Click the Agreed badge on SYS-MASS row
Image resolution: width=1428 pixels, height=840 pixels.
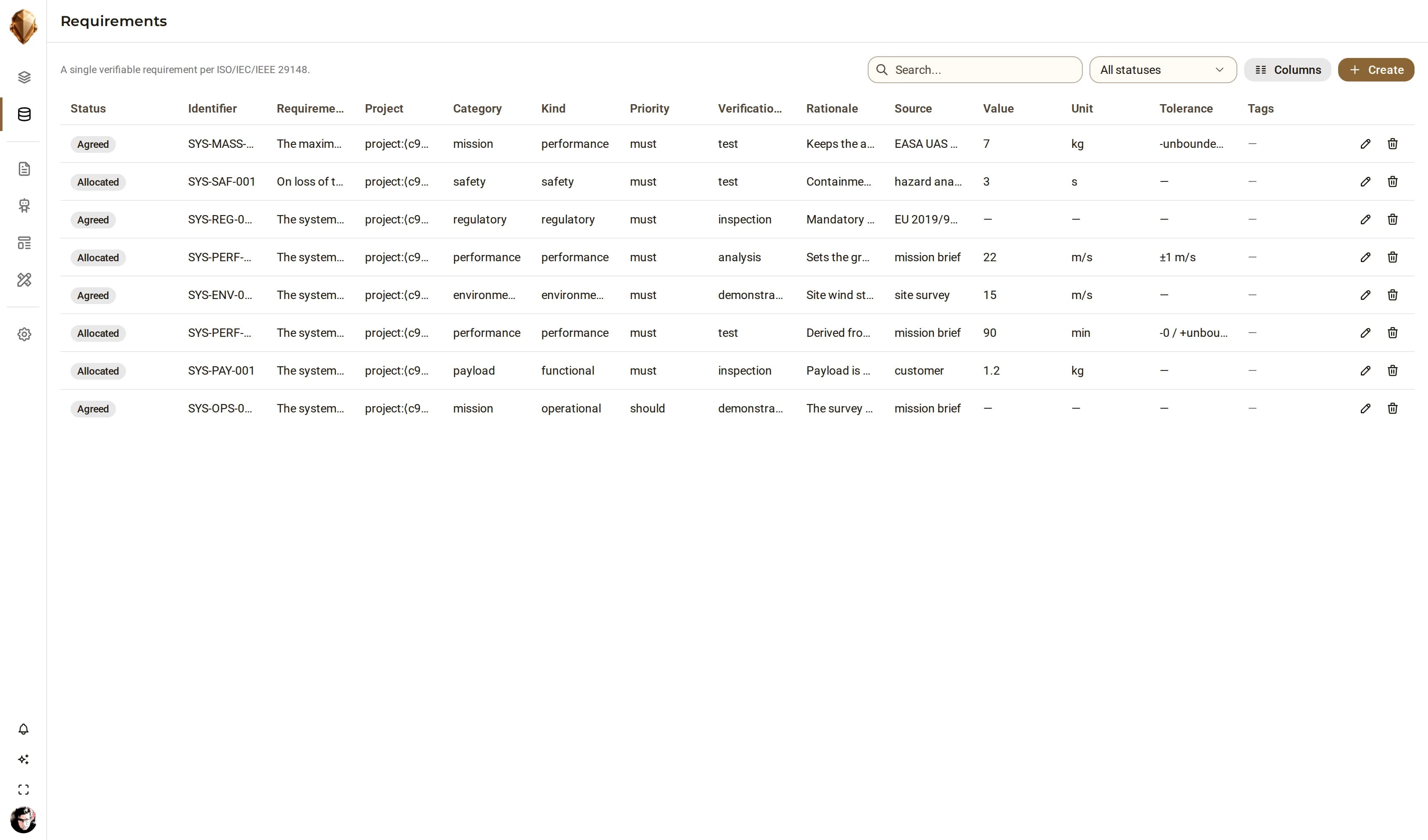pos(93,144)
